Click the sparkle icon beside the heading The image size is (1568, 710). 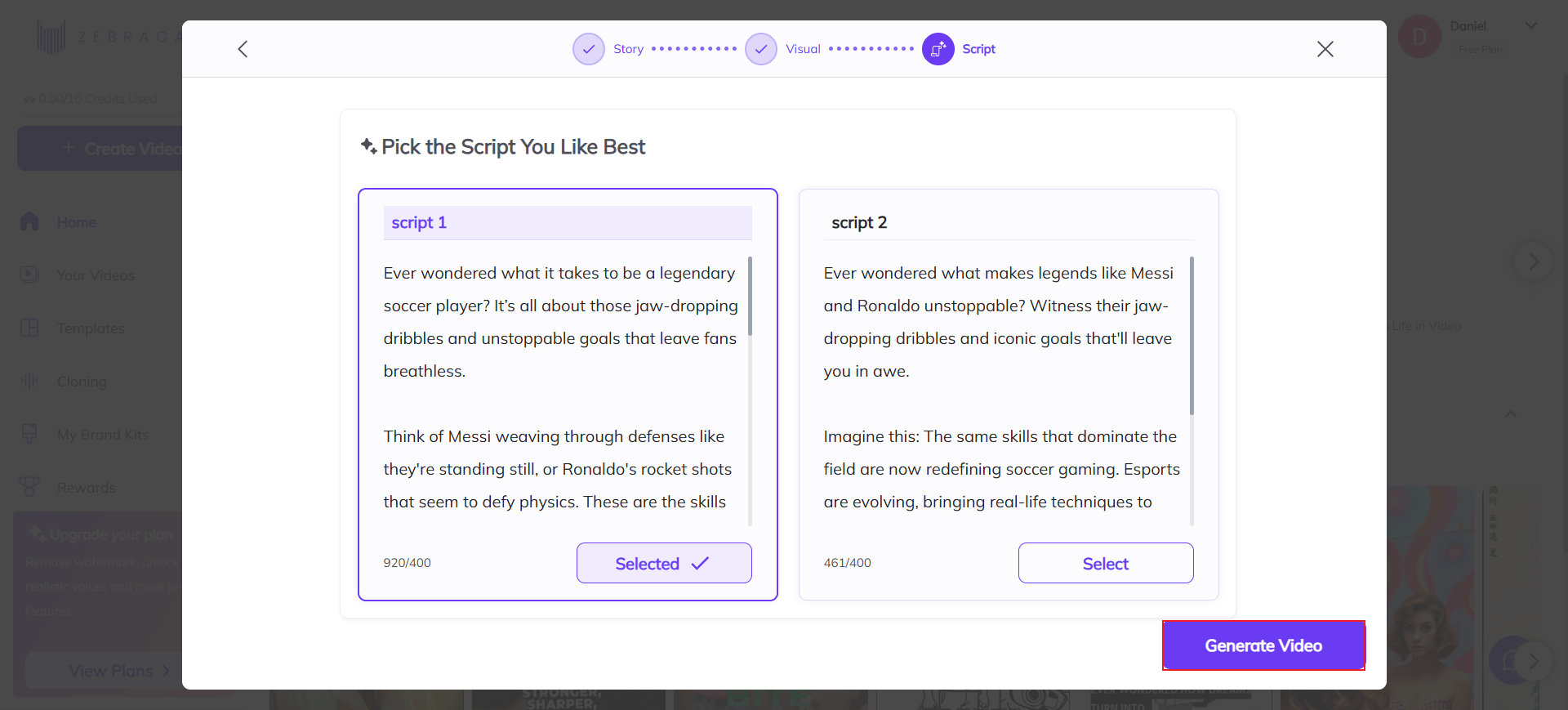[368, 146]
